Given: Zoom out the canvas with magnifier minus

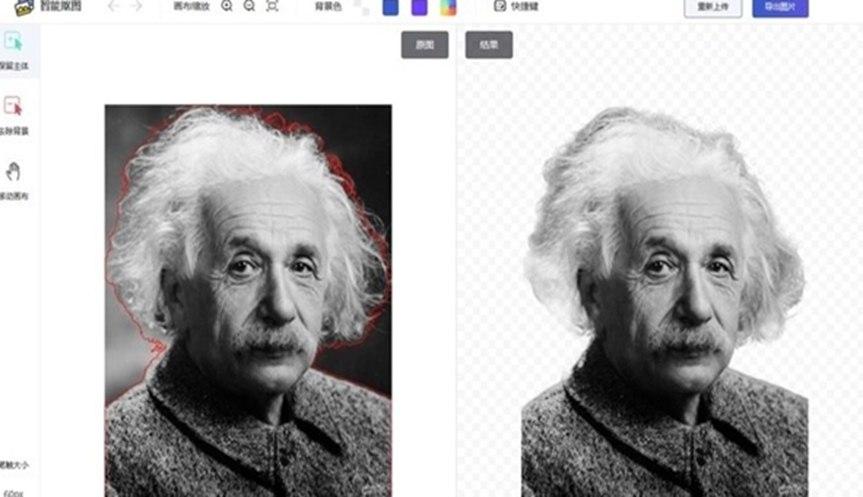Looking at the screenshot, I should [x=249, y=6].
